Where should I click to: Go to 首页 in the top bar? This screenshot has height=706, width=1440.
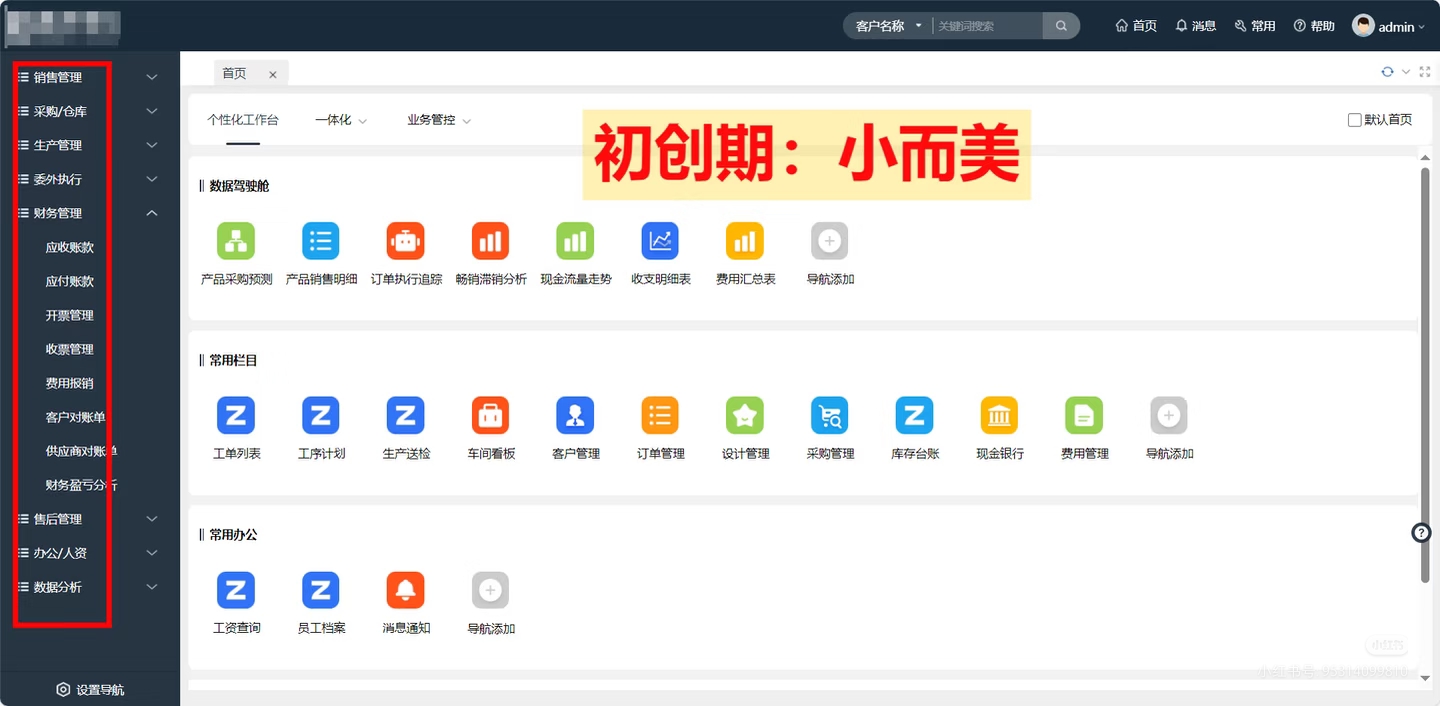[1136, 26]
